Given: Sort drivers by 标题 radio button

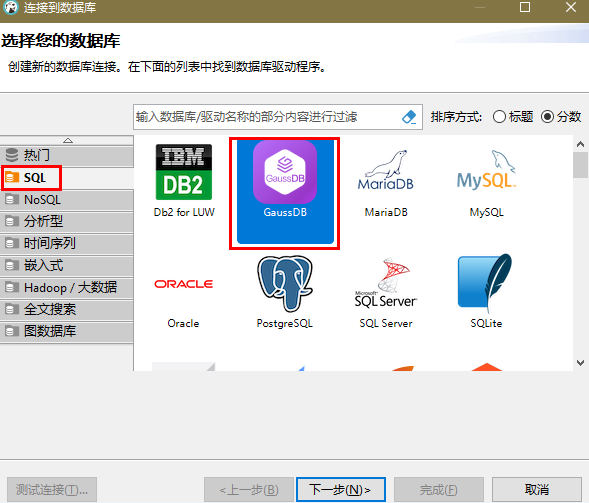Looking at the screenshot, I should tap(499, 117).
